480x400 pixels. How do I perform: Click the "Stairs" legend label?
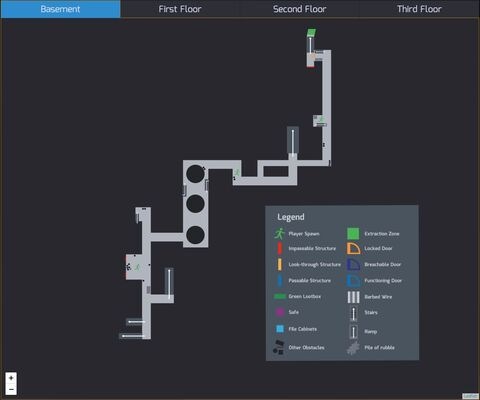coord(371,312)
